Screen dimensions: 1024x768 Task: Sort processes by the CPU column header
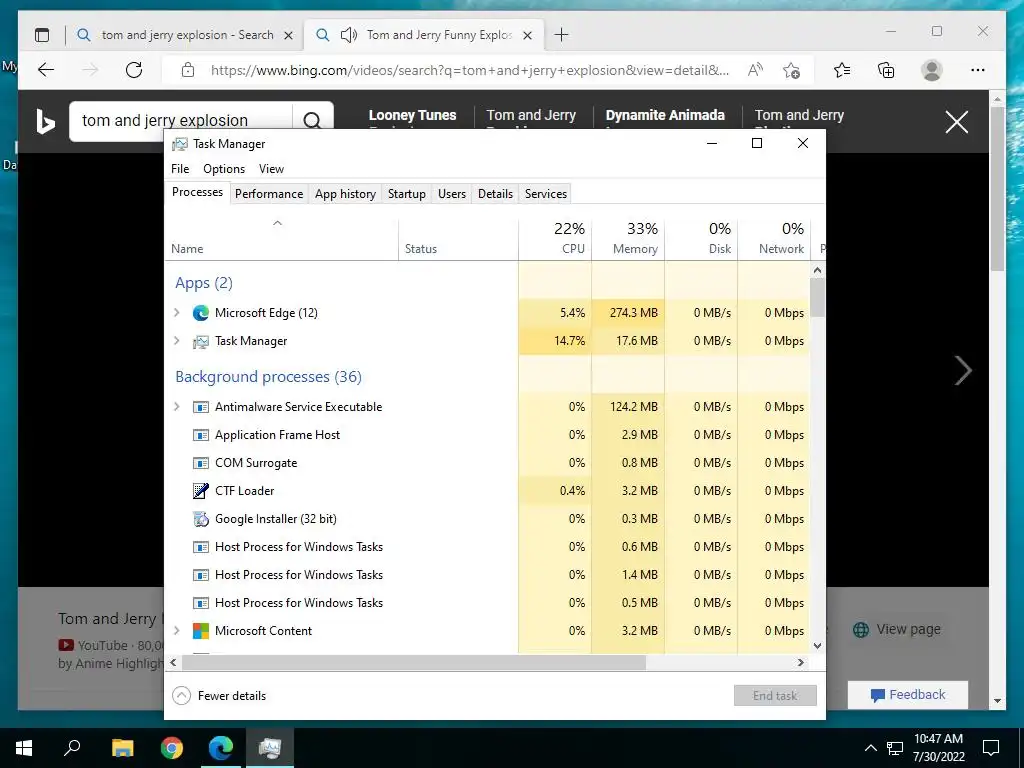click(555, 238)
